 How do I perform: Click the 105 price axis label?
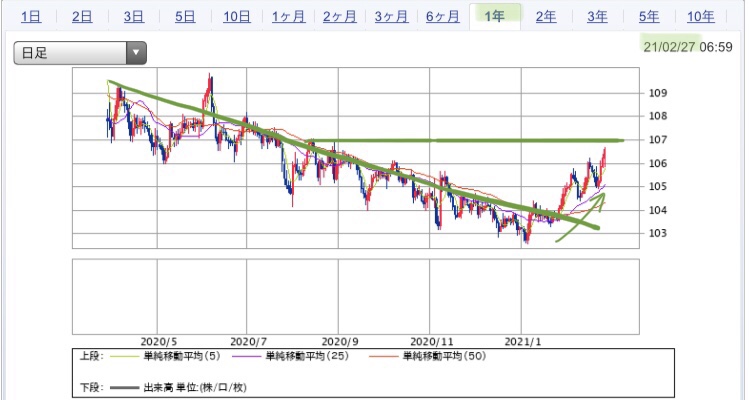pyautogui.click(x=658, y=186)
